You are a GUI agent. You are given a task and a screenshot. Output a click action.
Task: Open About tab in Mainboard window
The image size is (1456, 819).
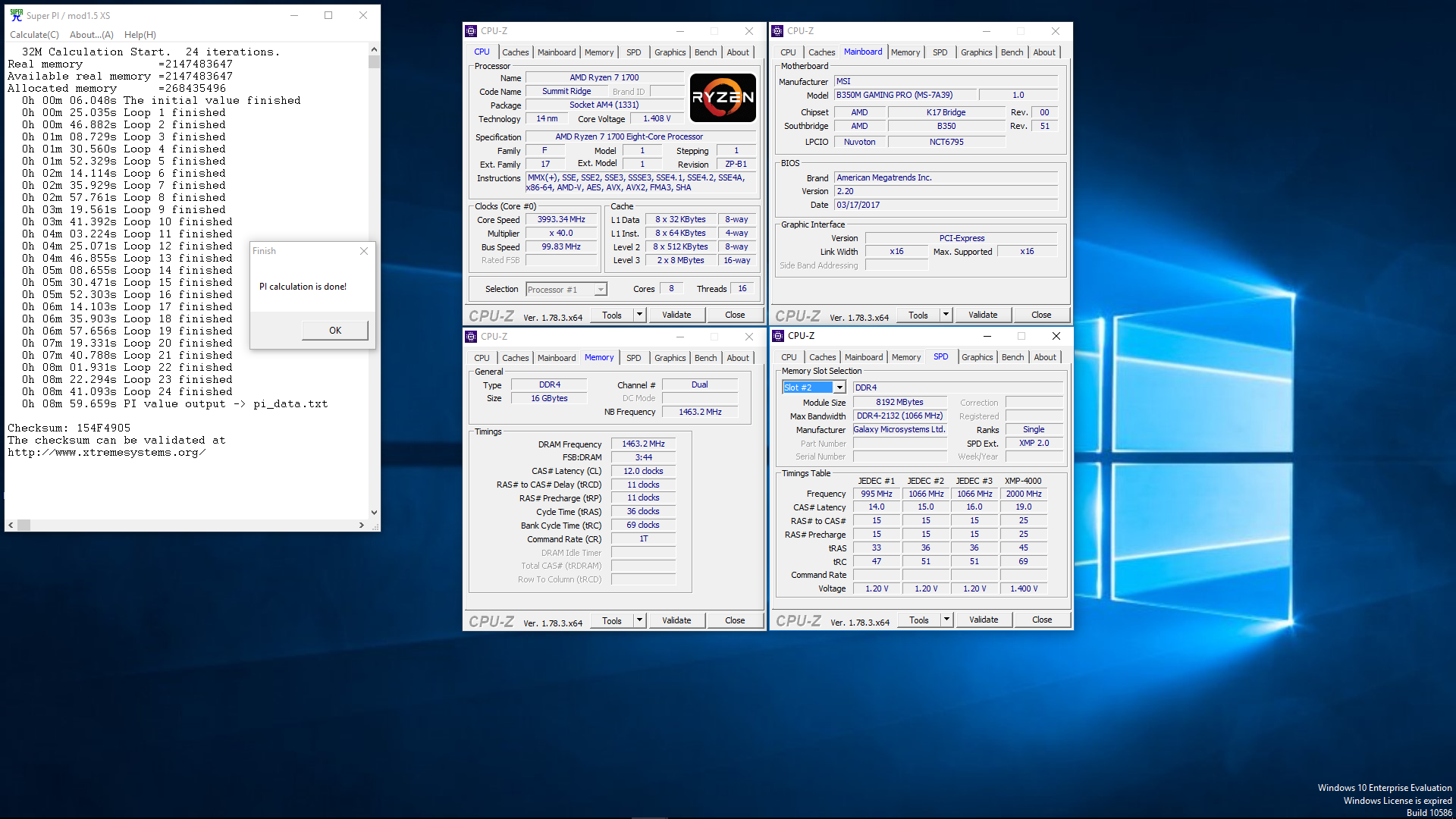pyautogui.click(x=1044, y=52)
